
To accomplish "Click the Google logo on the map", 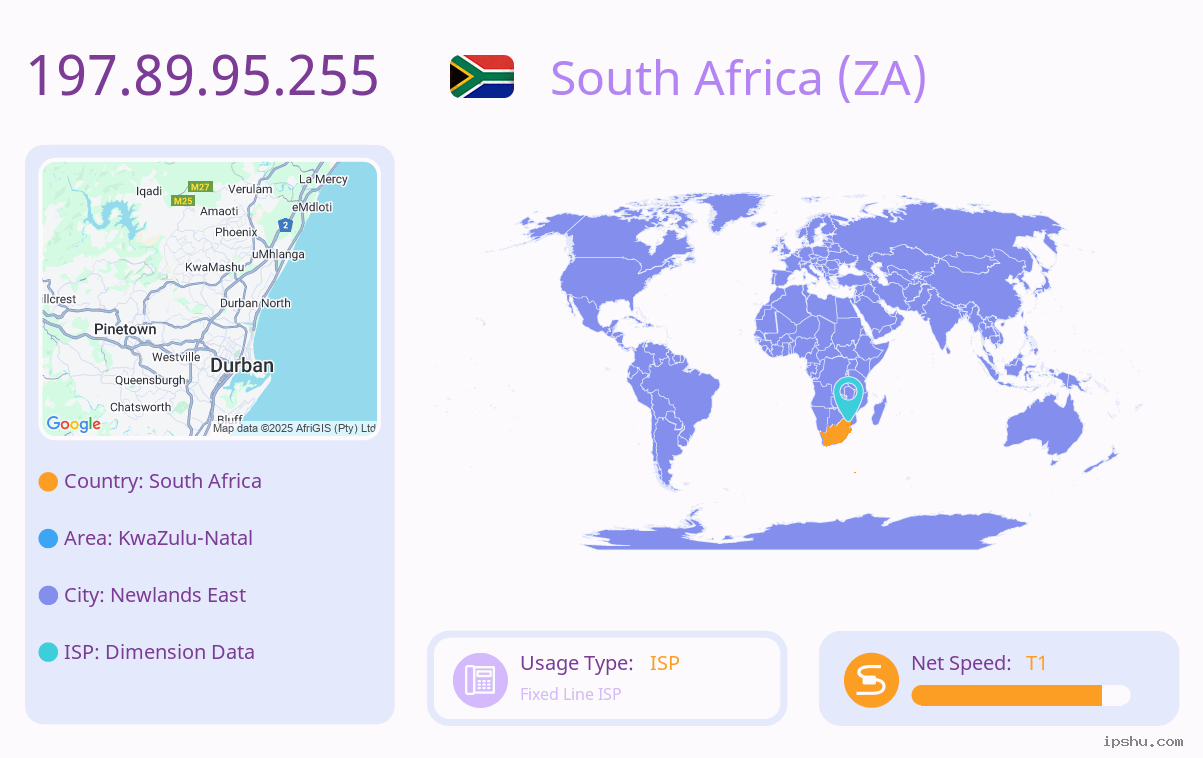I will [74, 424].
